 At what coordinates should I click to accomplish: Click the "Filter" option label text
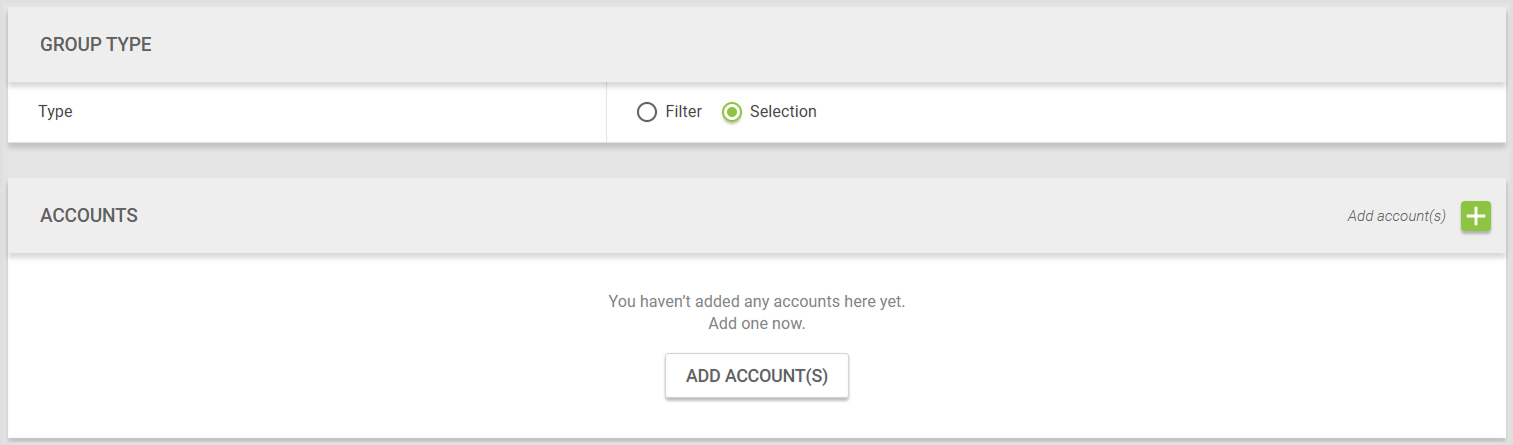(684, 112)
